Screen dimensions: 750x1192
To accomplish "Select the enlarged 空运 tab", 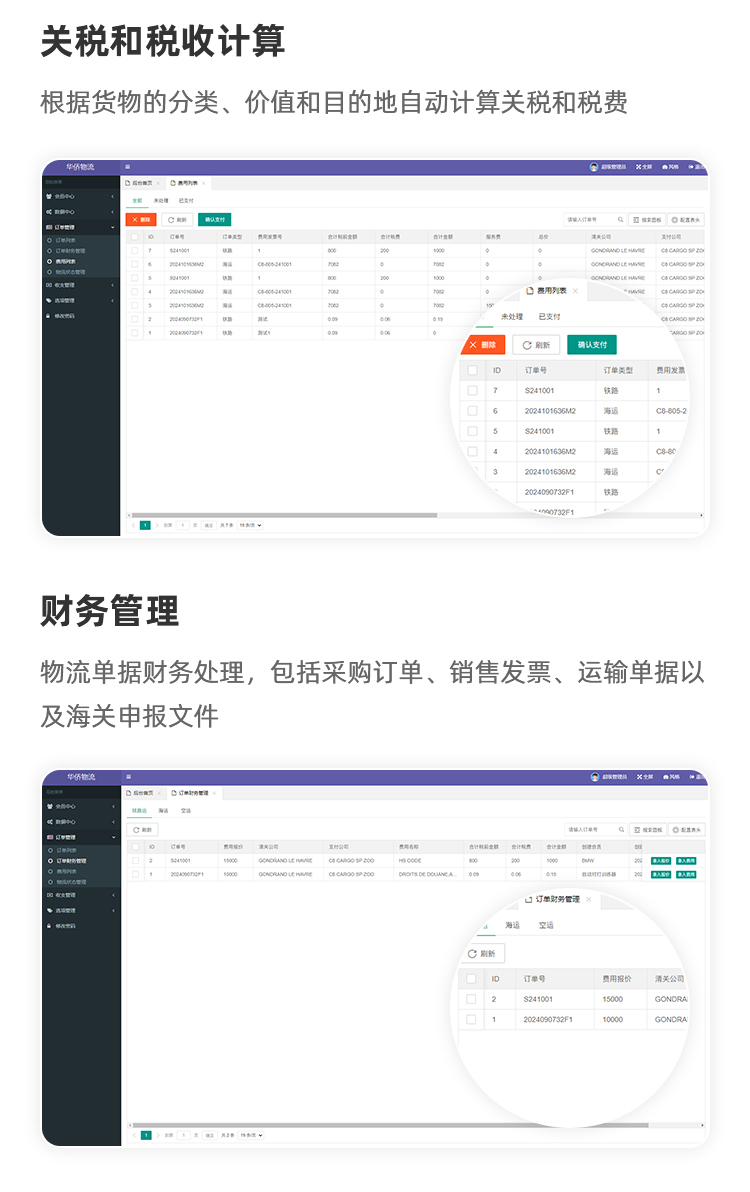I will coord(546,925).
